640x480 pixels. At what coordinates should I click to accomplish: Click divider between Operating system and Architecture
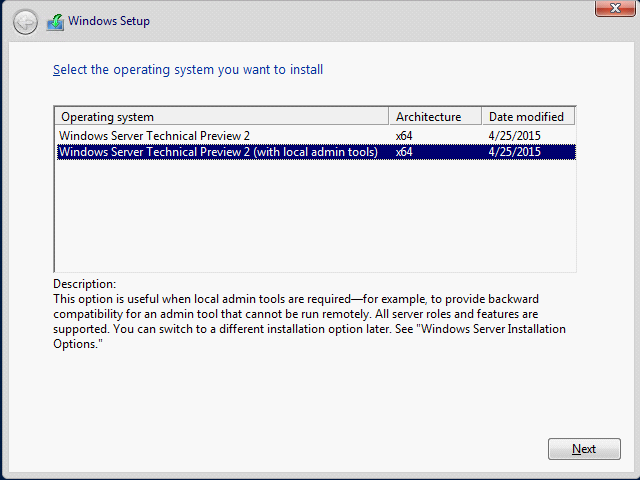click(x=389, y=117)
